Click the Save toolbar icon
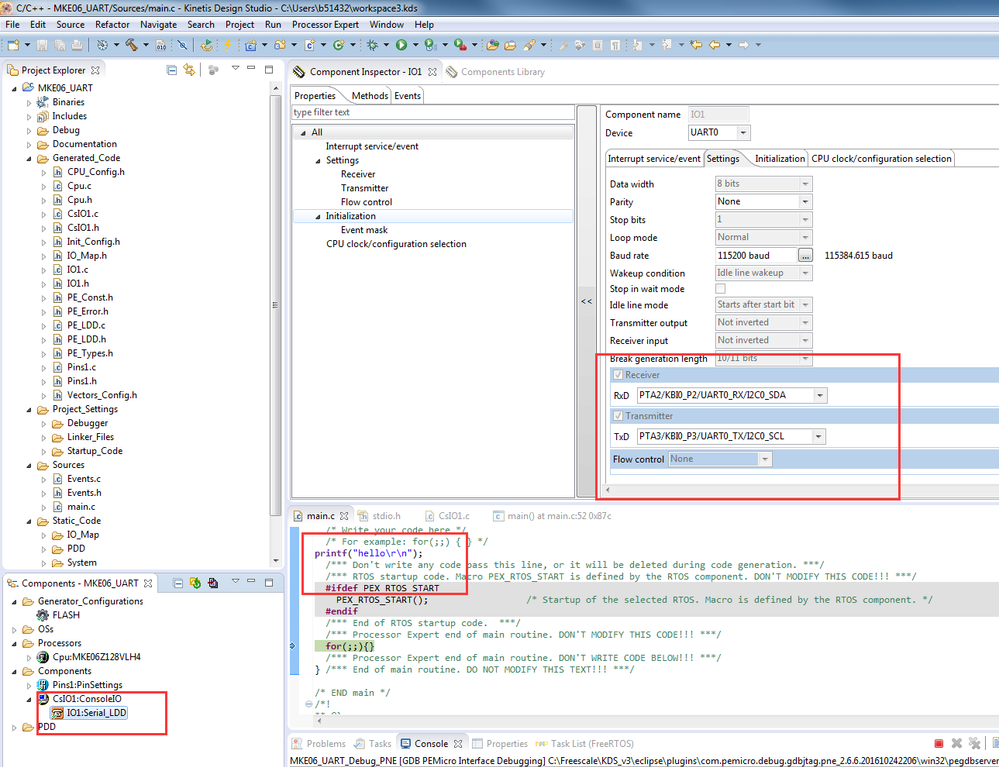 click(42, 45)
